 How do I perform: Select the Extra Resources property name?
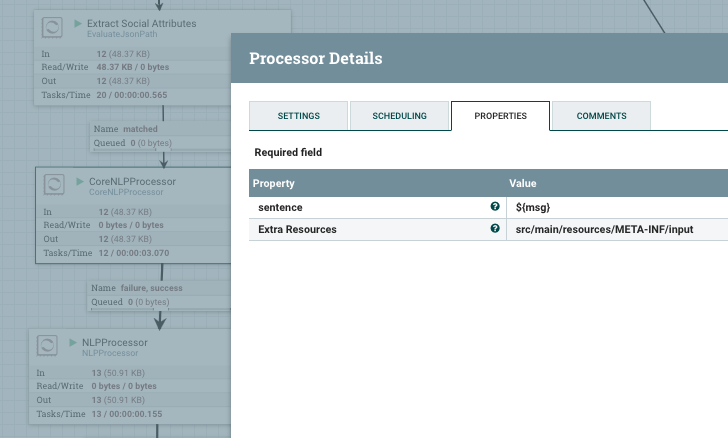click(x=295, y=229)
